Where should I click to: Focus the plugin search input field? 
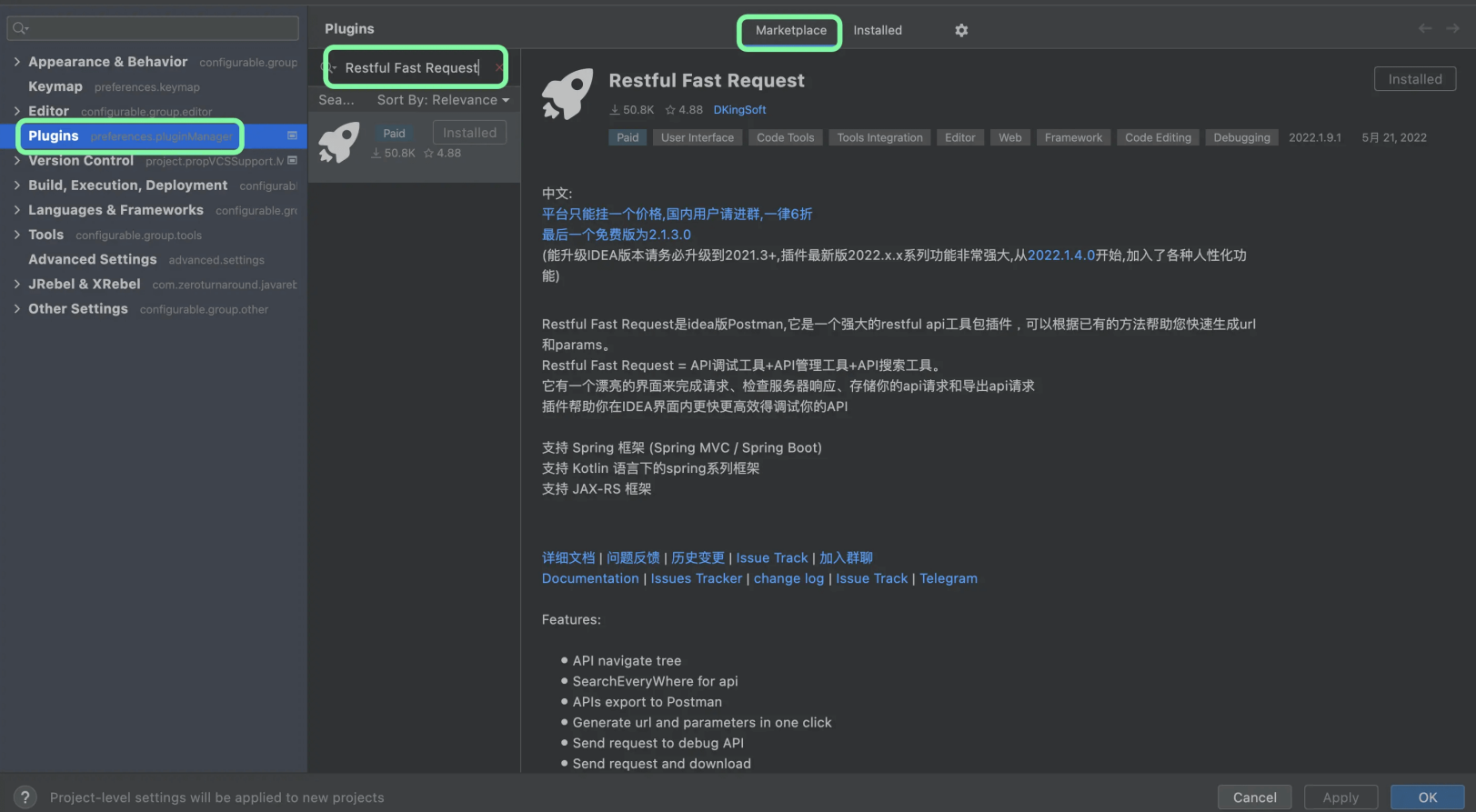coord(415,67)
